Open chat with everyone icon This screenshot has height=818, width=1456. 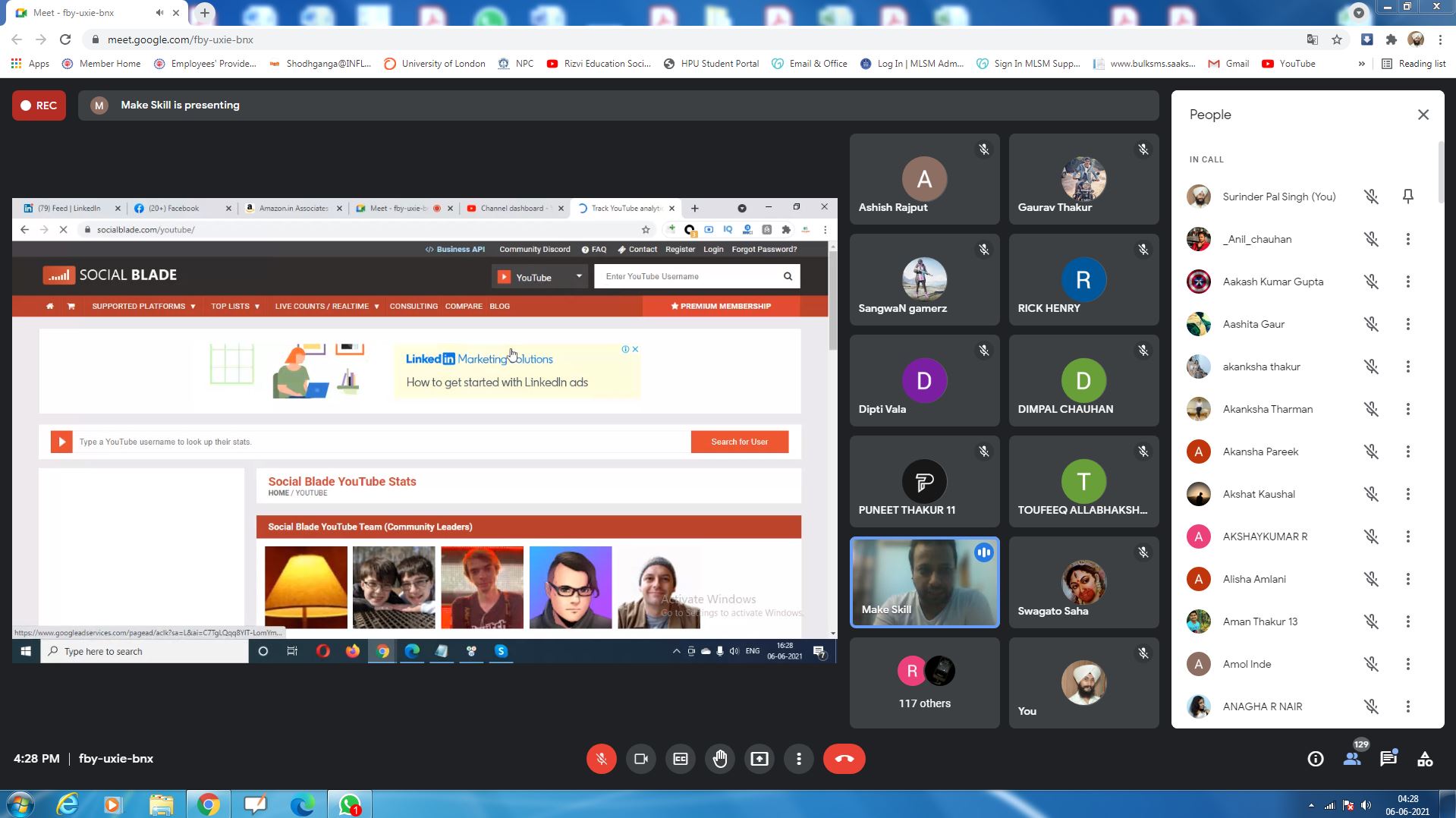[x=1388, y=759]
